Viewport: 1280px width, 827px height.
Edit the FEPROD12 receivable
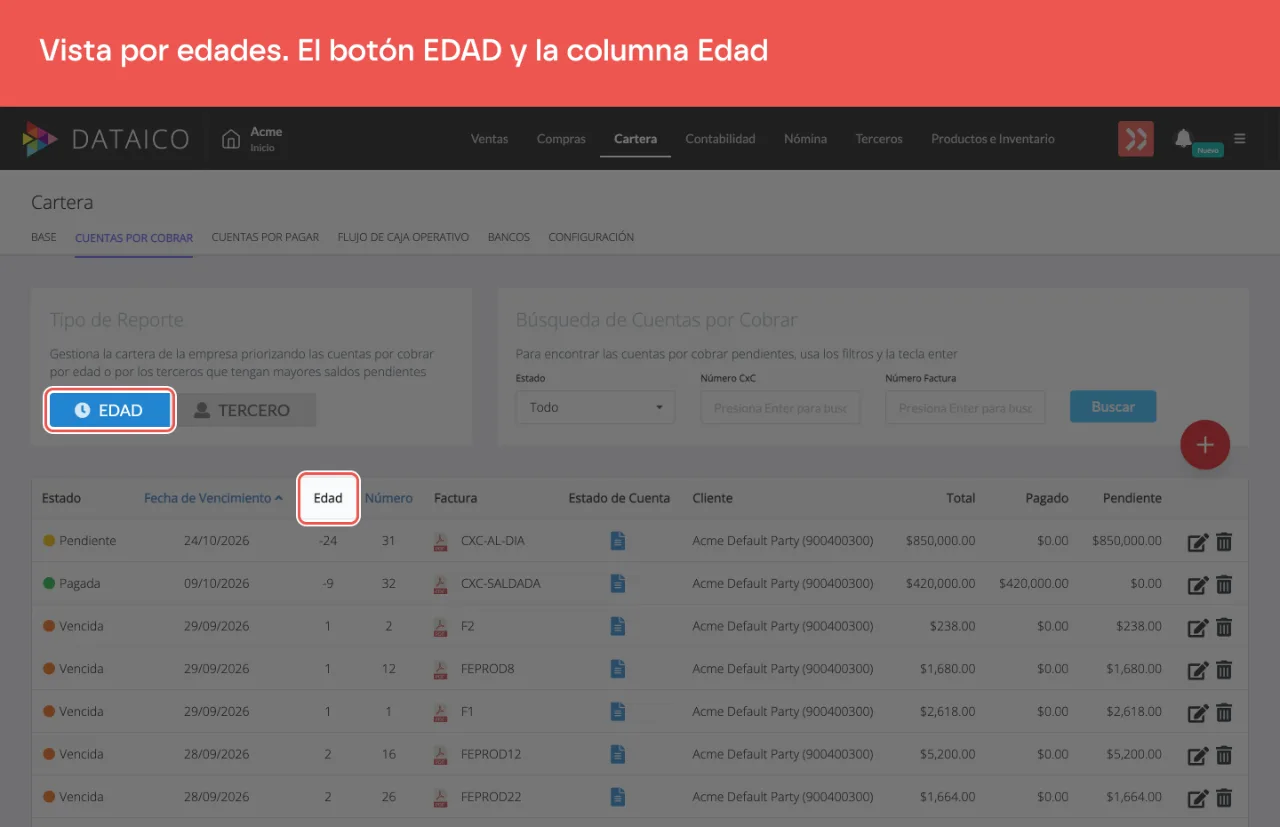(x=1197, y=756)
